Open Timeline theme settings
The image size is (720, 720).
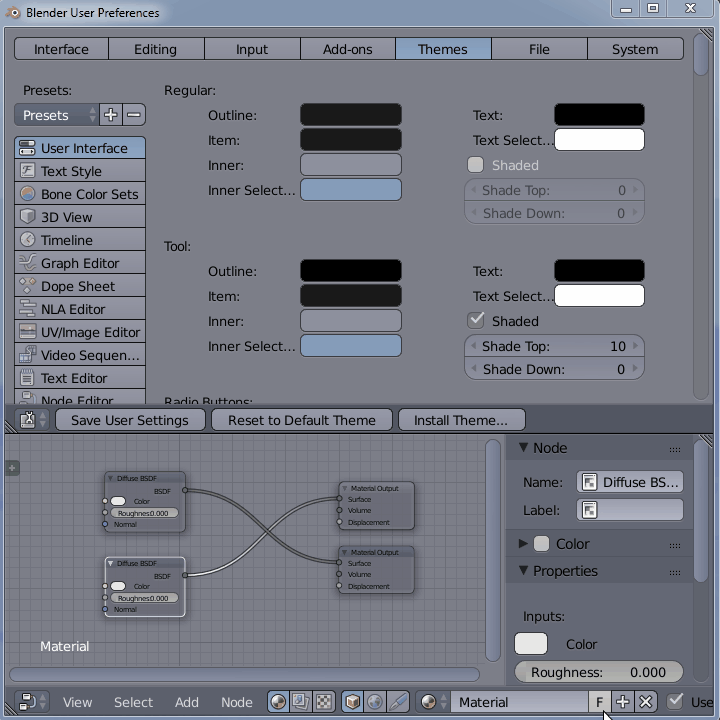[x=80, y=240]
